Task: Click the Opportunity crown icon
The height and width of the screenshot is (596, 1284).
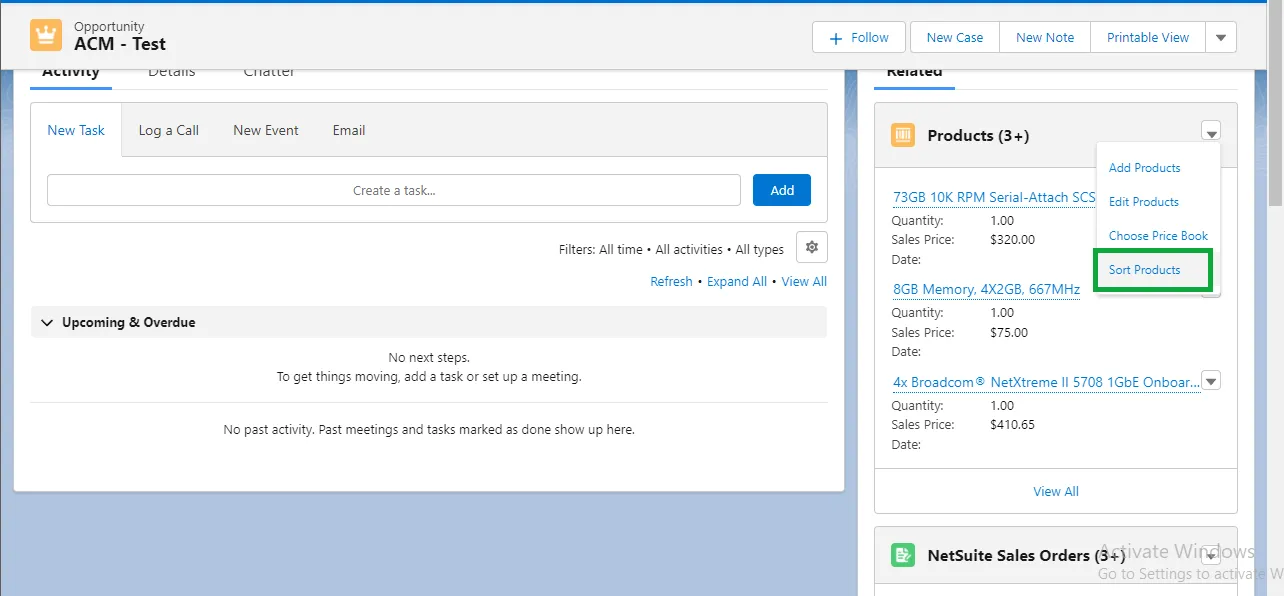Action: click(x=46, y=36)
